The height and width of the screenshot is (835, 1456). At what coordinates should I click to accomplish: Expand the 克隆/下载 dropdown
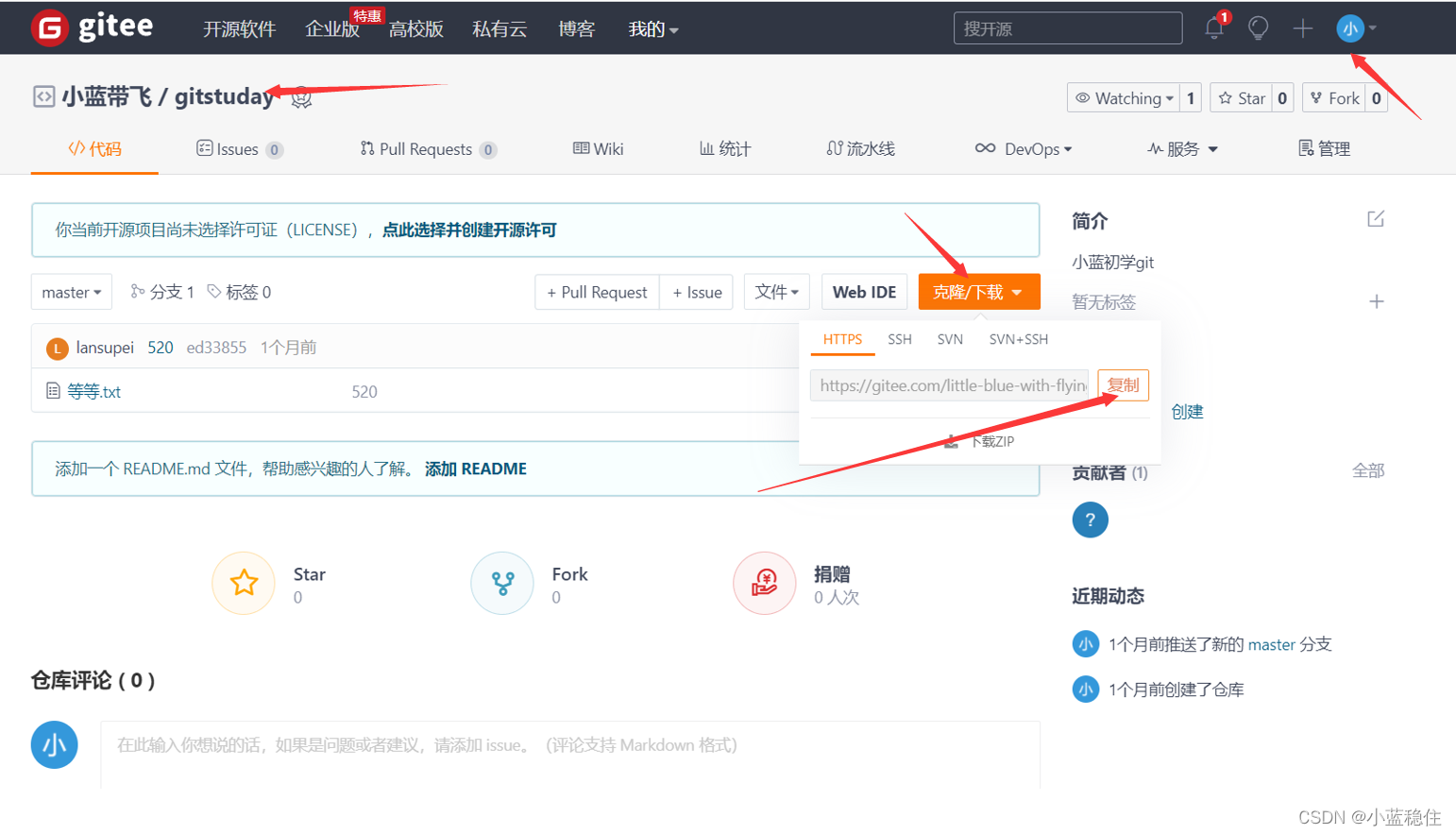(979, 292)
